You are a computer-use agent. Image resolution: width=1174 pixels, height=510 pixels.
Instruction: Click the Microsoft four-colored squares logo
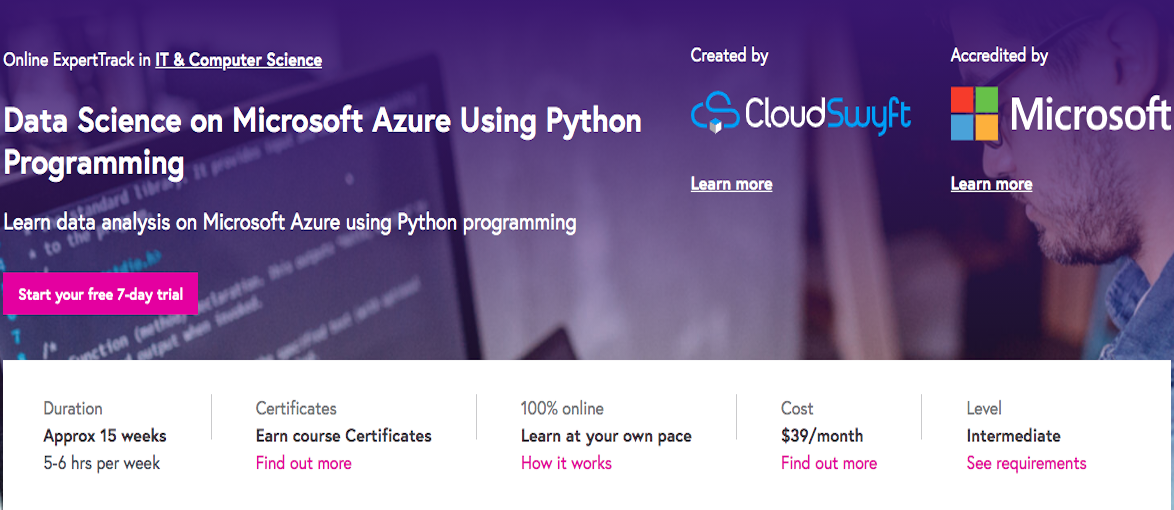pyautogui.click(x=974, y=113)
